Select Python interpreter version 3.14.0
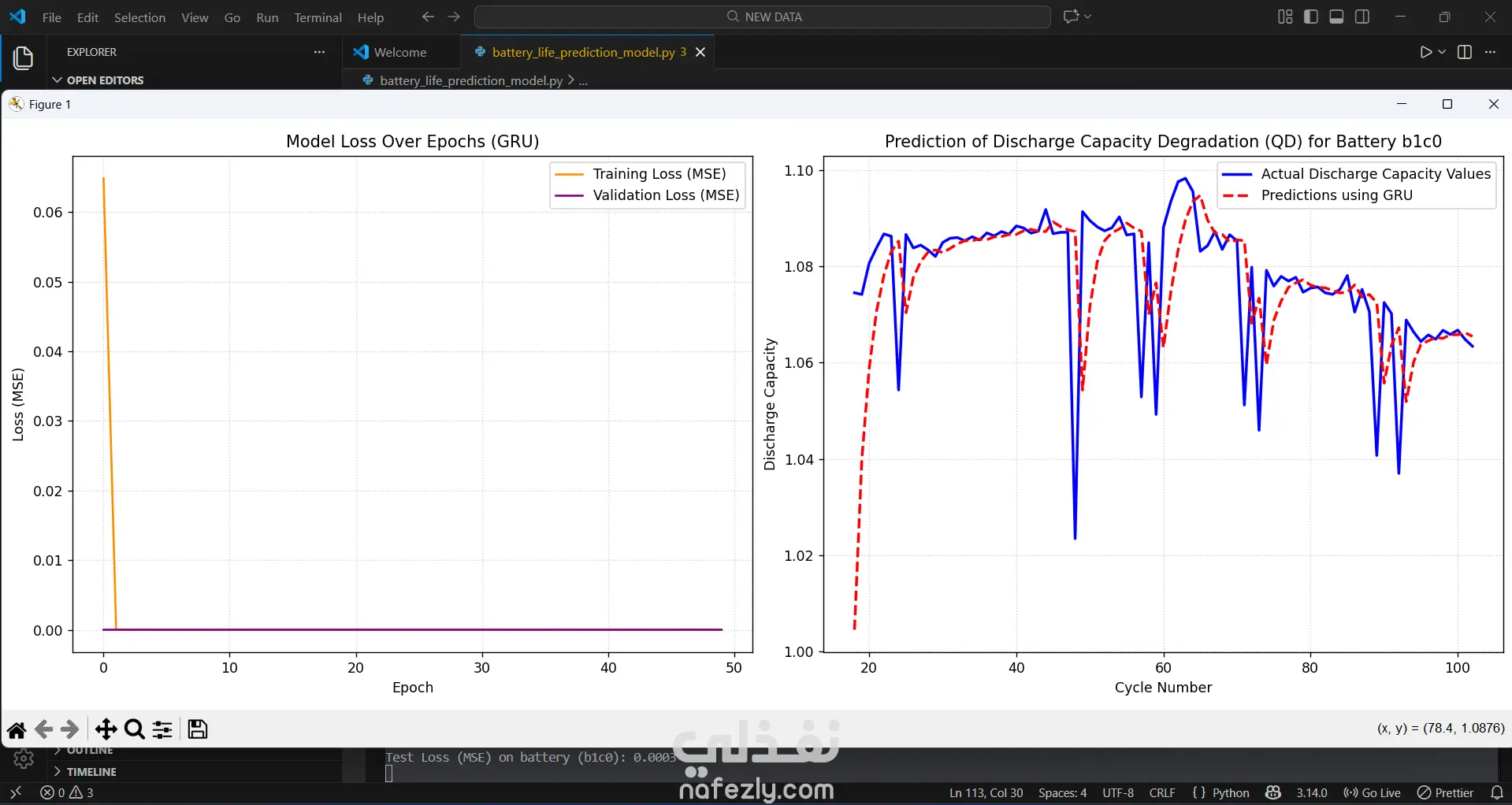The height and width of the screenshot is (805, 1512). (1312, 792)
